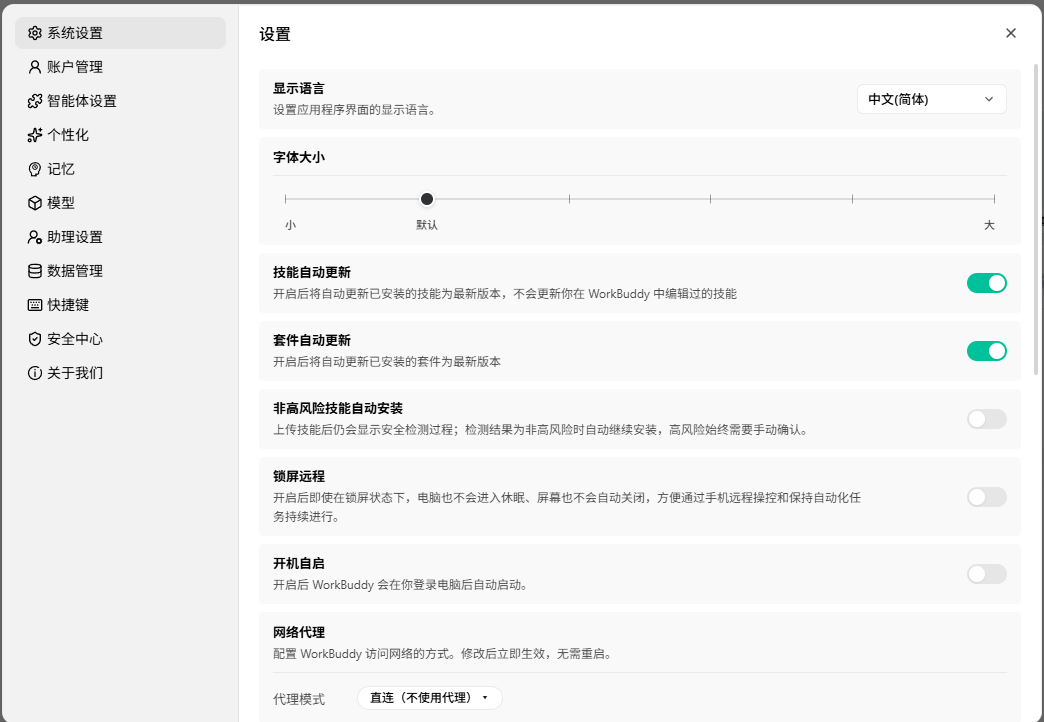The height and width of the screenshot is (722, 1044).
Task: Enable the 开机自启 toggle
Action: [x=986, y=574]
